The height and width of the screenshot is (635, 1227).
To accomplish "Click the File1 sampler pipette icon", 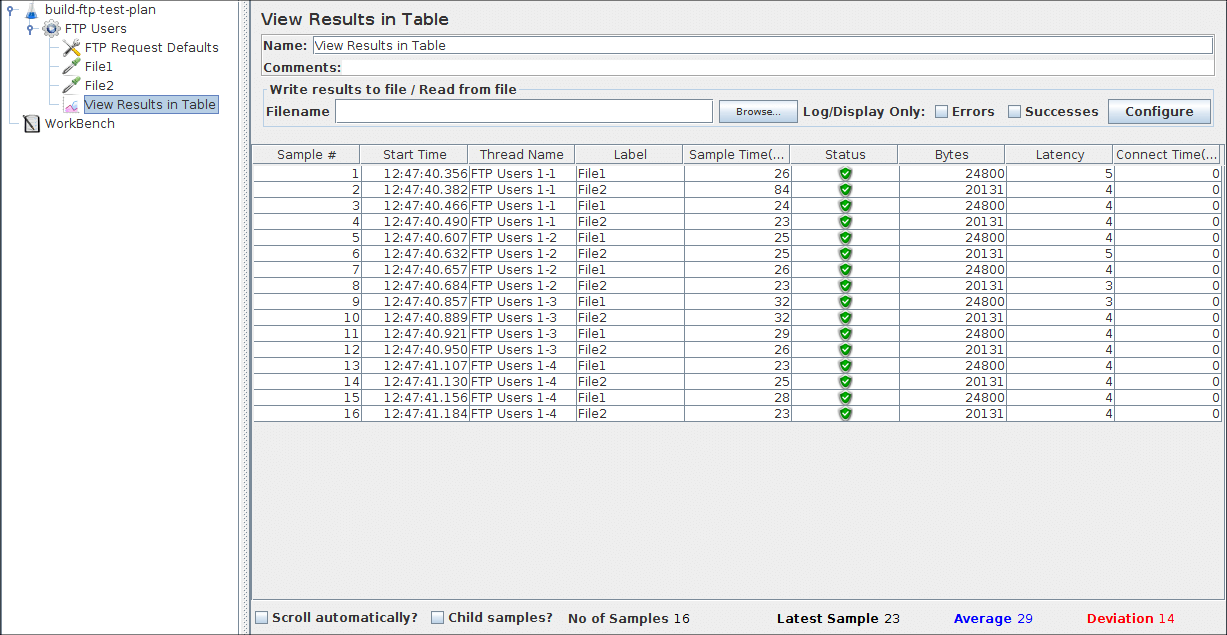I will tap(71, 67).
